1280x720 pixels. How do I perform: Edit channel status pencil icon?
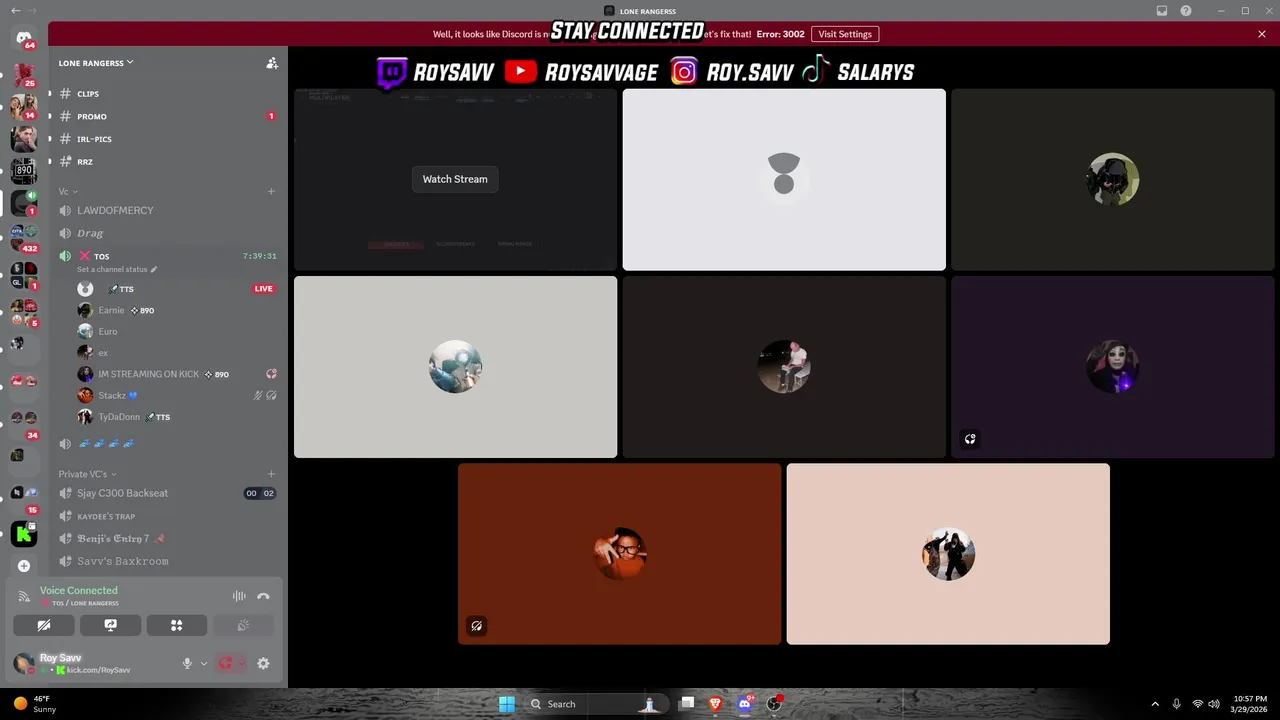click(154, 269)
